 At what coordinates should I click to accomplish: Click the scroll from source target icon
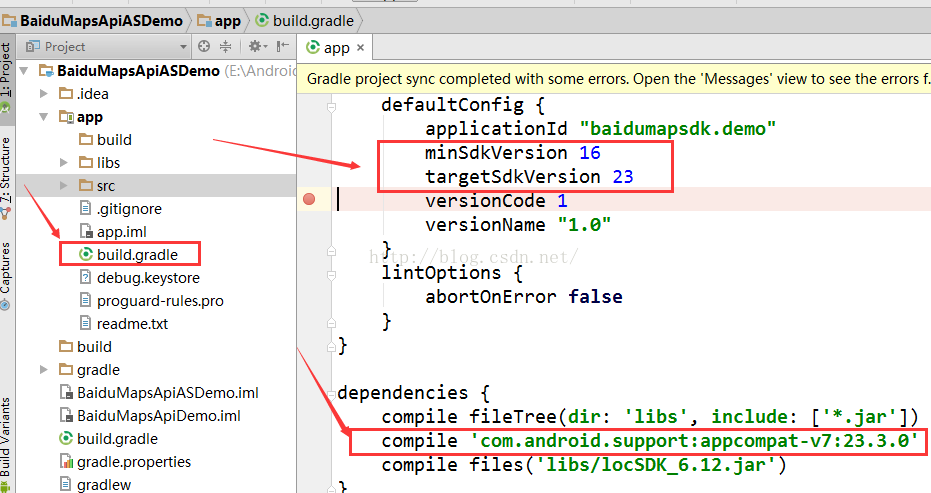click(x=204, y=46)
